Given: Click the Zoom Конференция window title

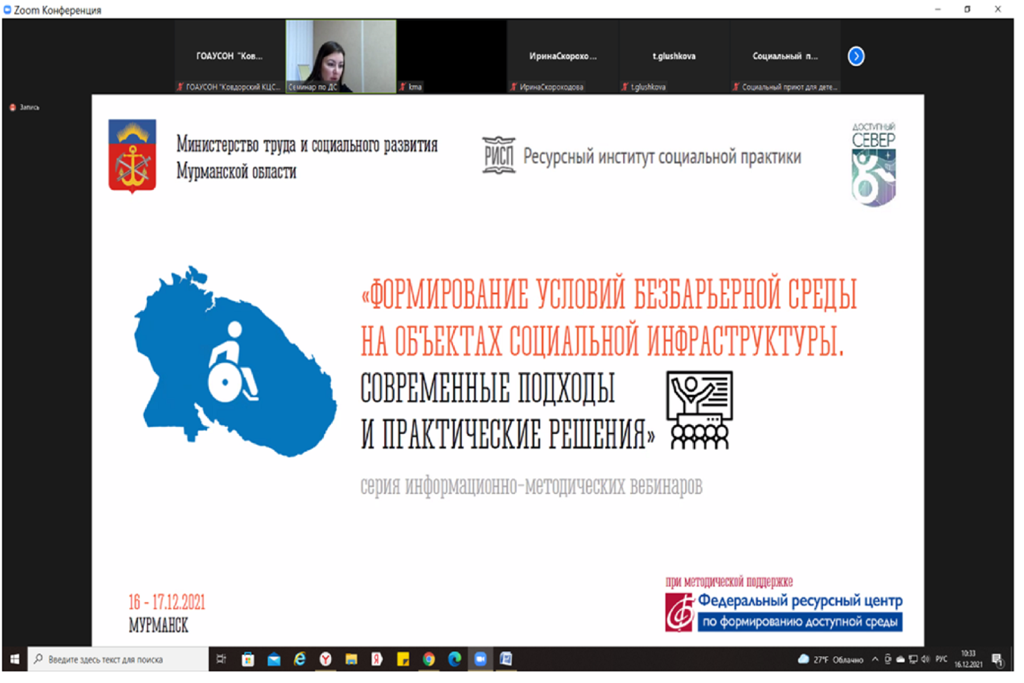Looking at the screenshot, I should click(57, 10).
